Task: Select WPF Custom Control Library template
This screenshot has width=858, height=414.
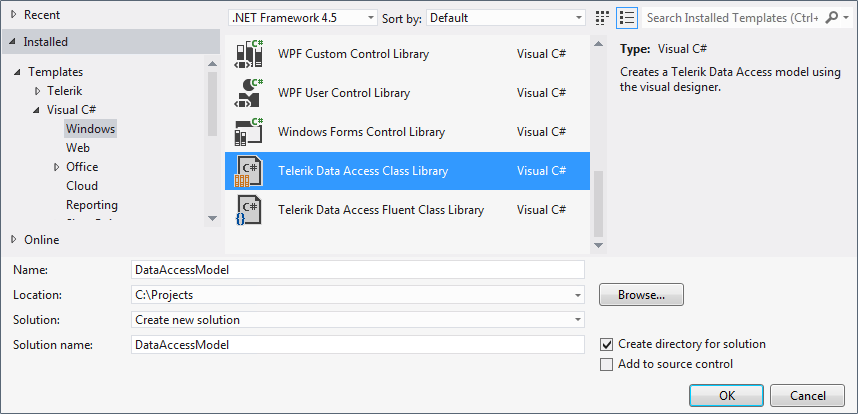Action: [407, 54]
